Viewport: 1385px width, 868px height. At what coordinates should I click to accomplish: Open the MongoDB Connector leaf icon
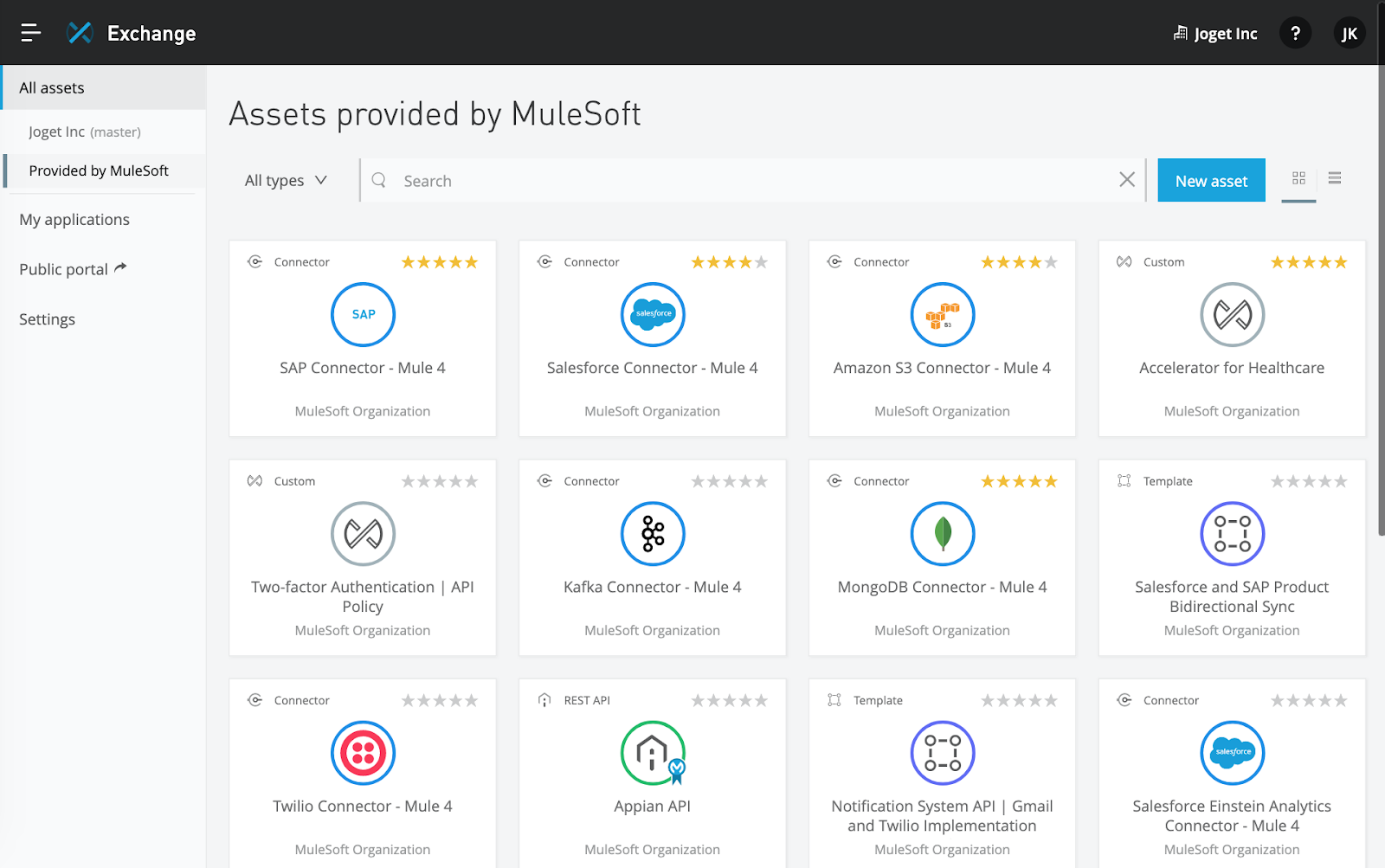point(943,533)
